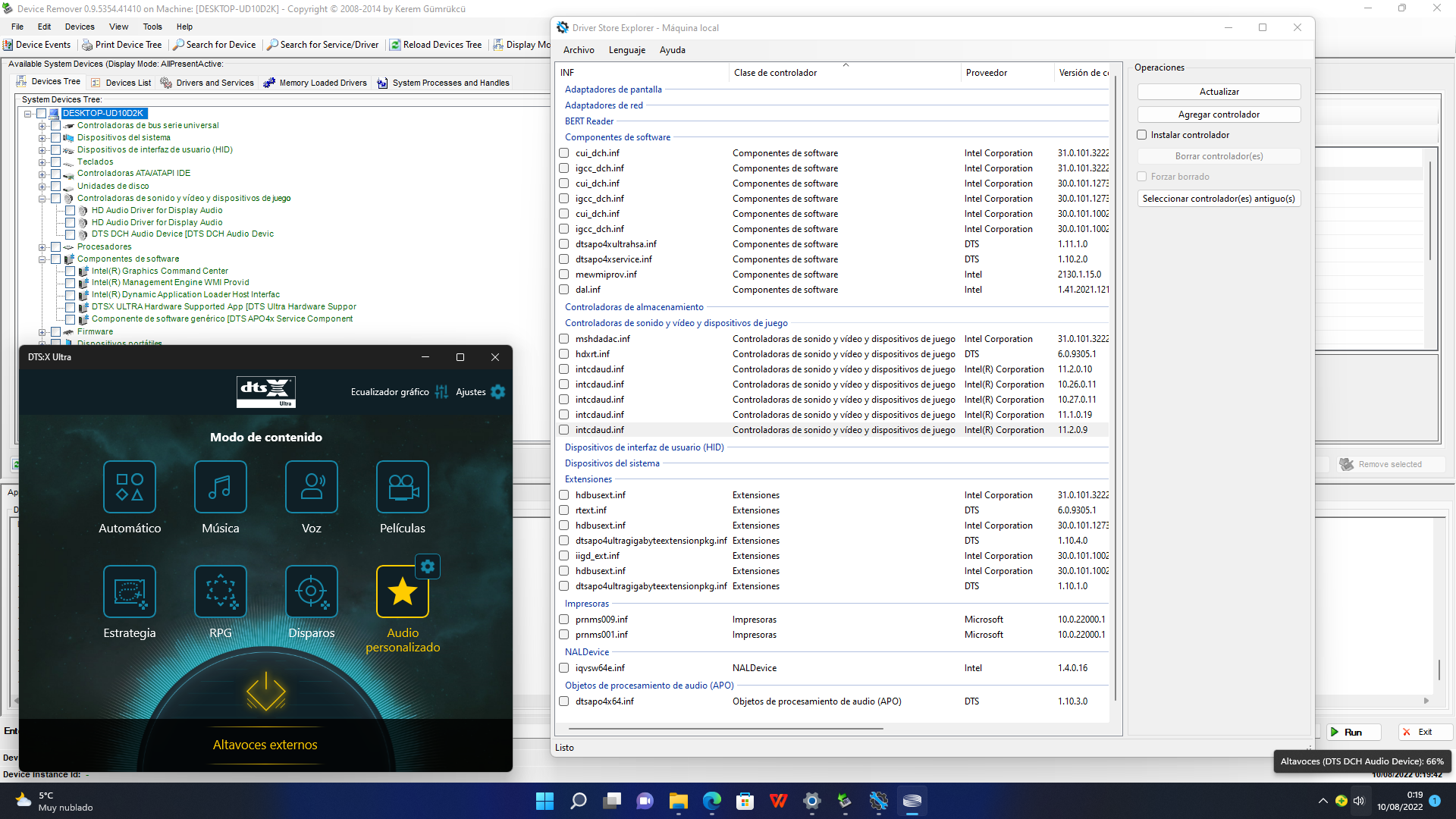Check the prnms009.inf printer checkbox
Image resolution: width=1456 pixels, height=819 pixels.
tap(564, 620)
